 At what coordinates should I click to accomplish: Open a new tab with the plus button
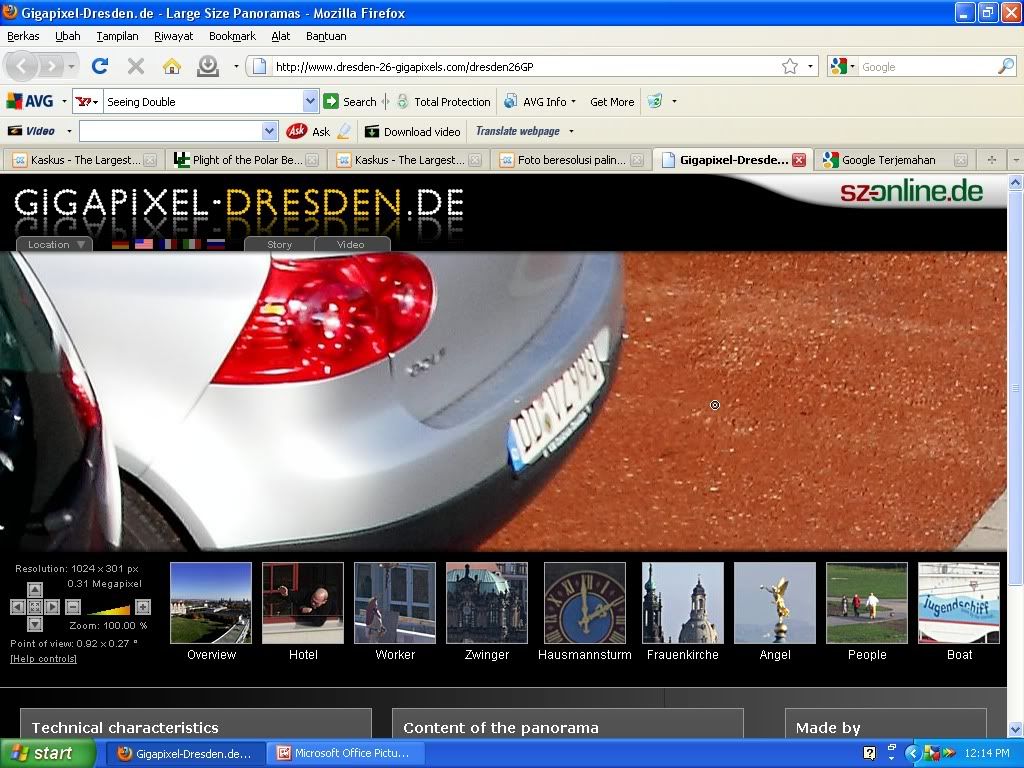point(991,160)
